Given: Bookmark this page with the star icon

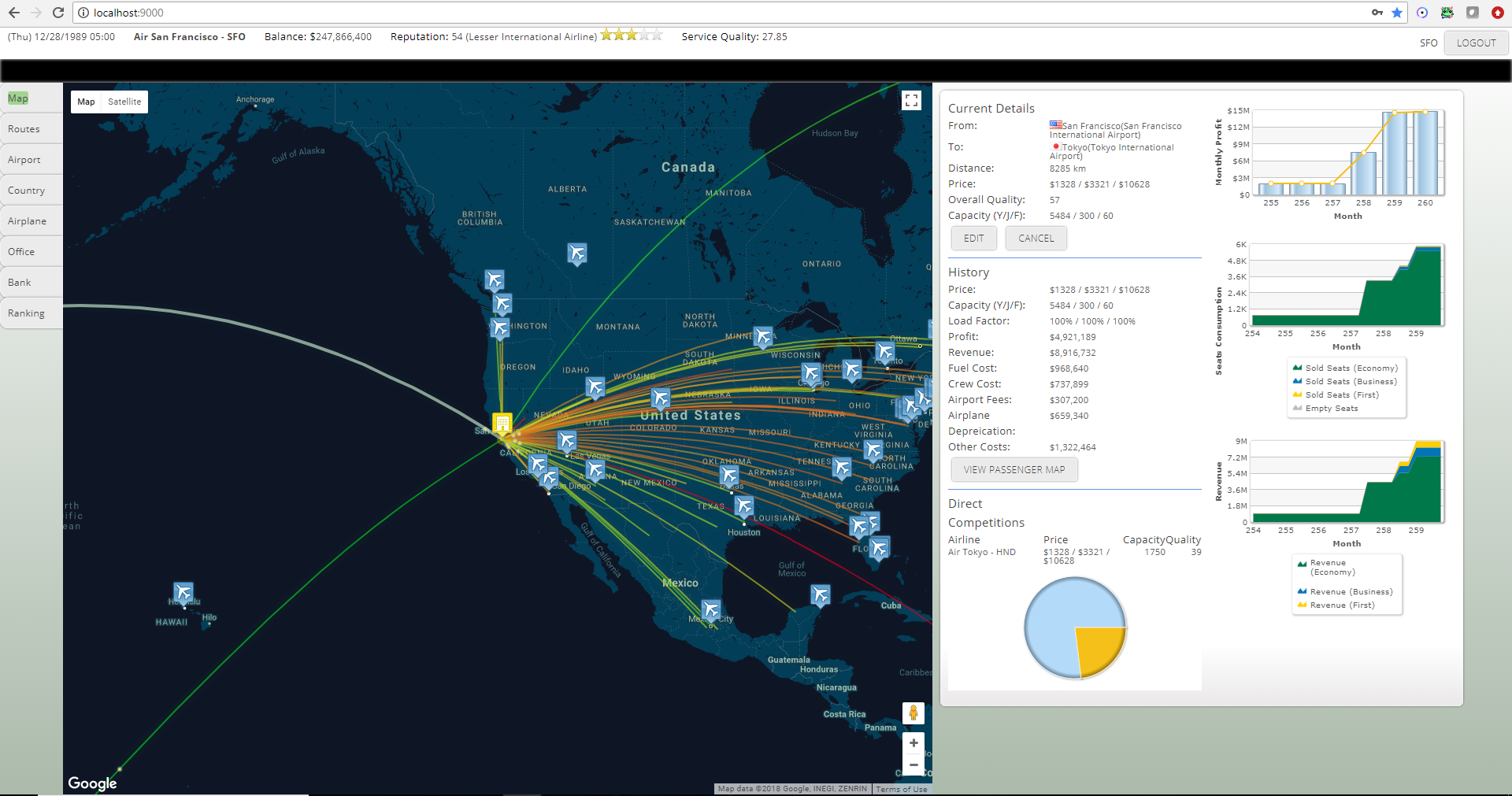Looking at the screenshot, I should pyautogui.click(x=1397, y=13).
